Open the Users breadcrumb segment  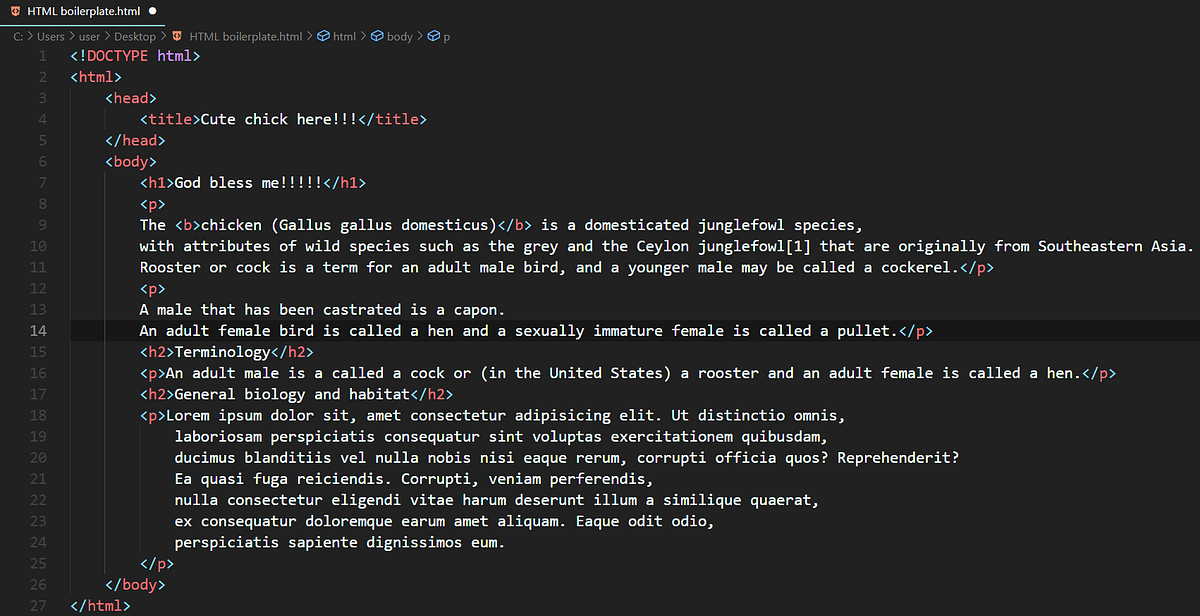pyautogui.click(x=51, y=36)
